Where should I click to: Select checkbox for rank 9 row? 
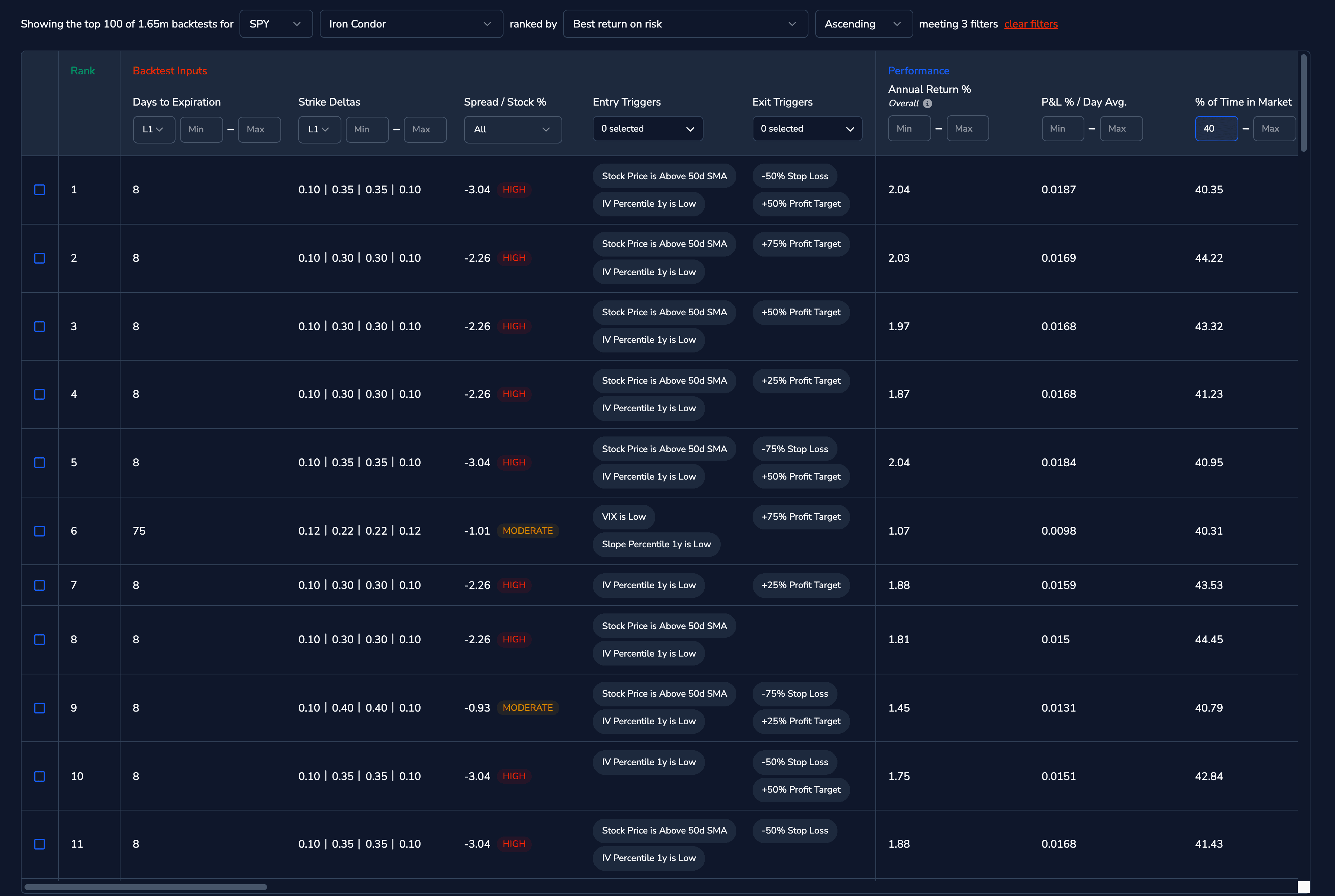[39, 708]
